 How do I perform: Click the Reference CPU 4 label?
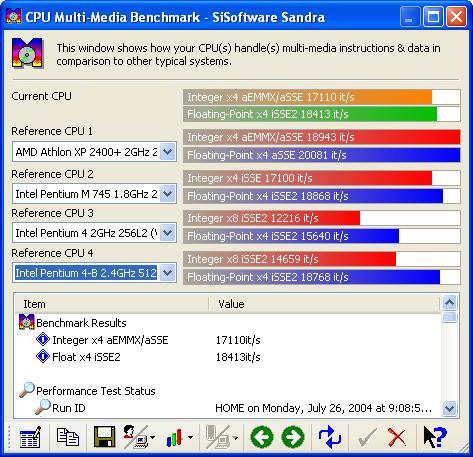[52, 253]
